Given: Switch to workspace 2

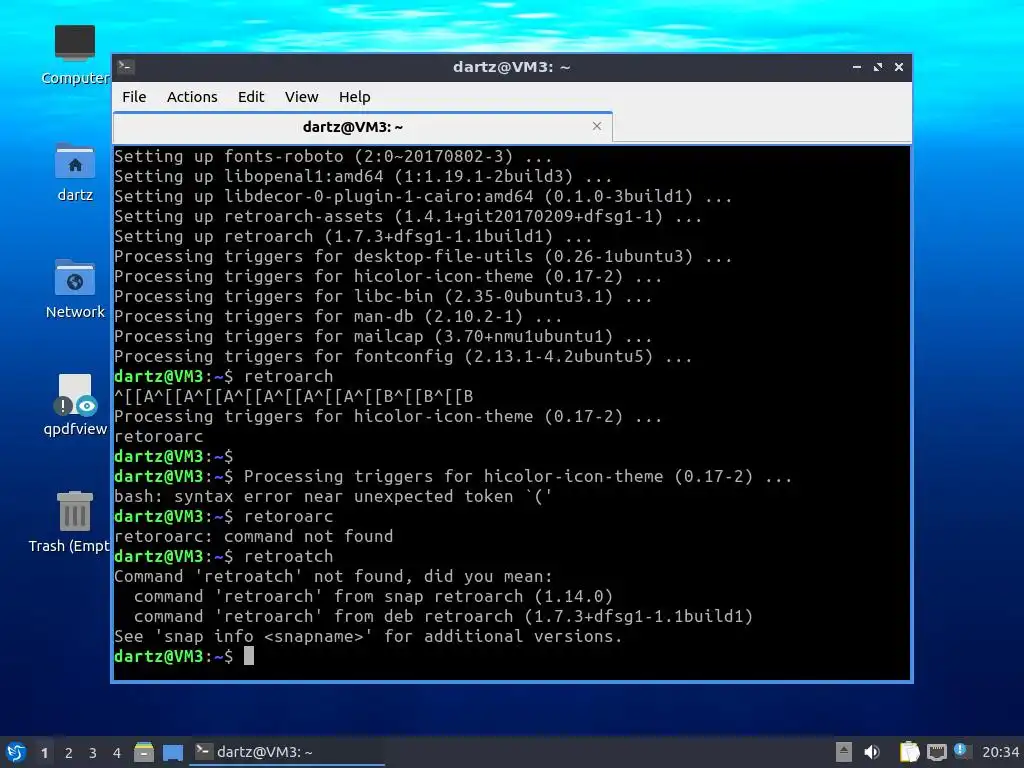Looking at the screenshot, I should coord(69,753).
